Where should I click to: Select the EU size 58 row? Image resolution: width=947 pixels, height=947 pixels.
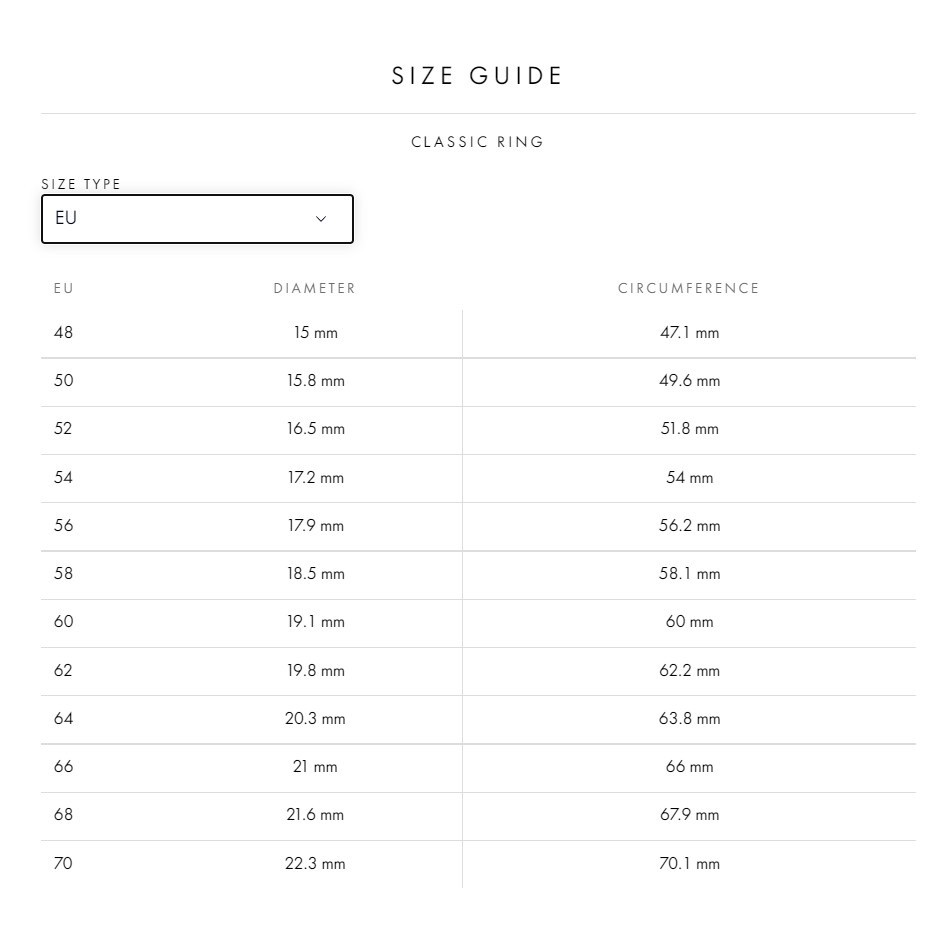(x=478, y=575)
